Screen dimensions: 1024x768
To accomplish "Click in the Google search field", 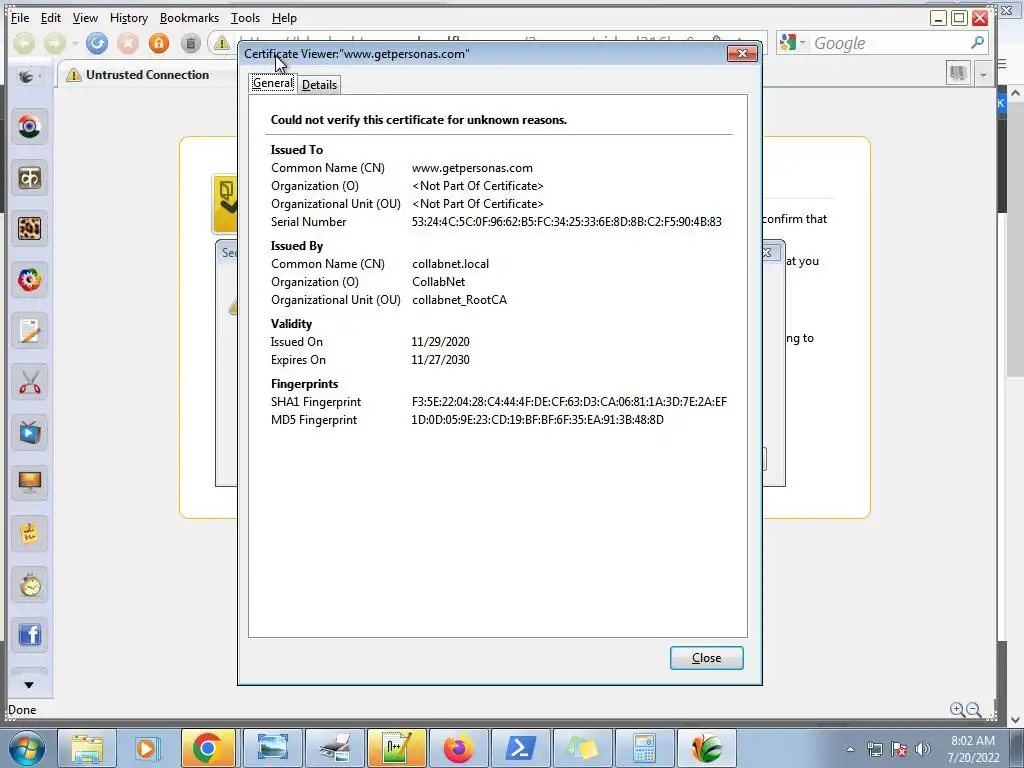I will tap(888, 43).
